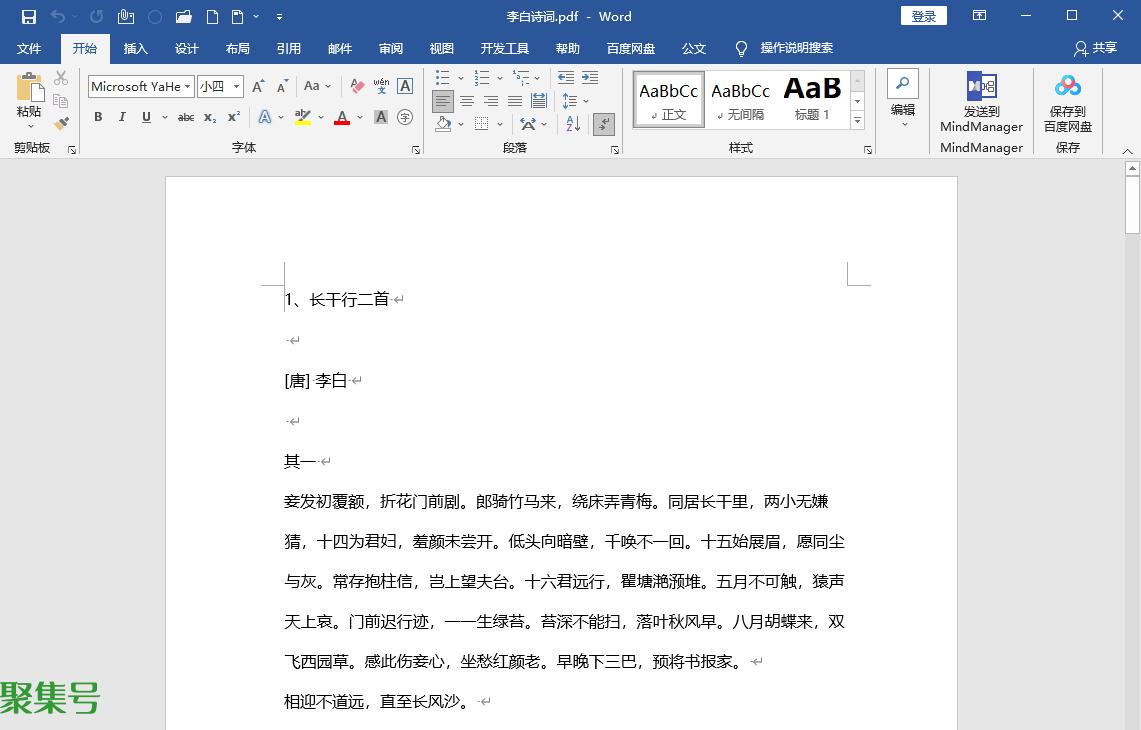Open the 文件 menu
Image resolution: width=1141 pixels, height=730 pixels.
[x=29, y=49]
